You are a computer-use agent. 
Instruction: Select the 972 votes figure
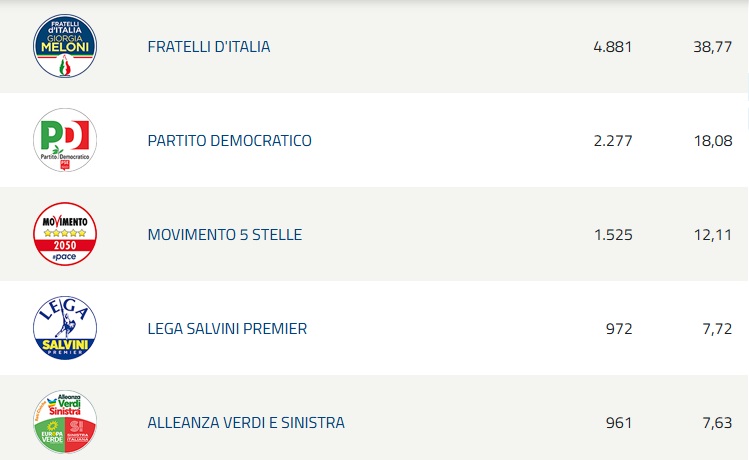tap(619, 329)
